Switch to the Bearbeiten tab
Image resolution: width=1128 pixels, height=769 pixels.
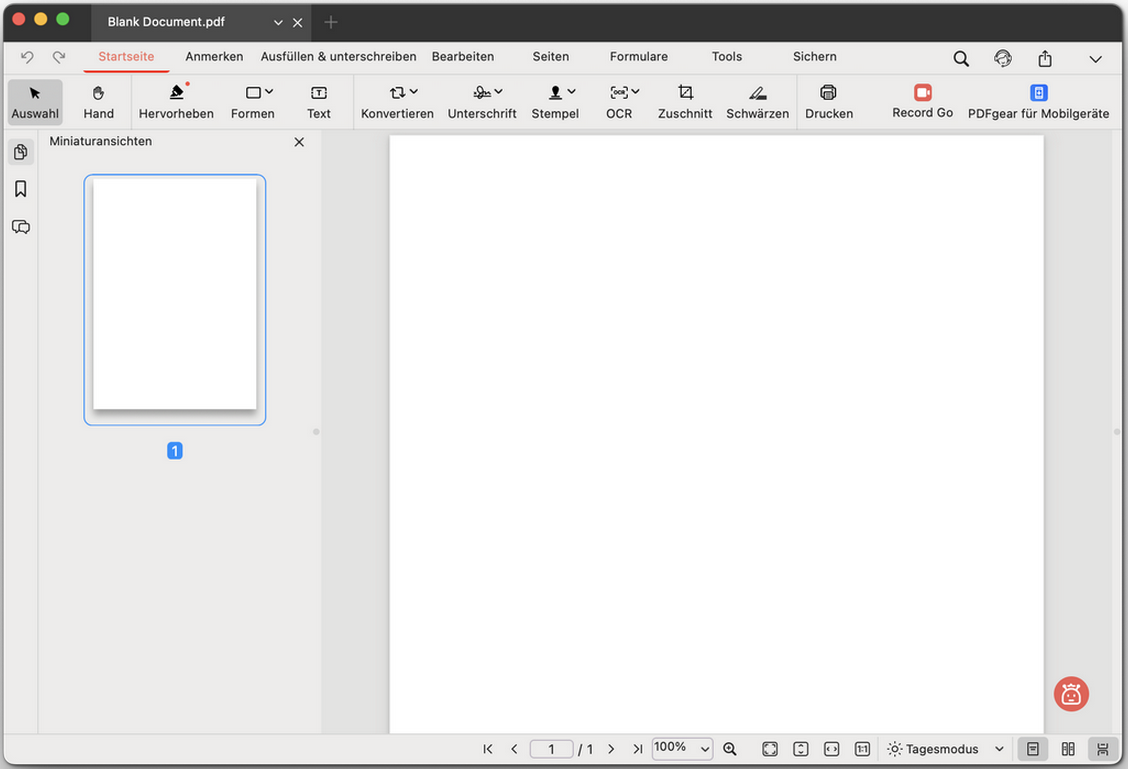pyautogui.click(x=463, y=57)
